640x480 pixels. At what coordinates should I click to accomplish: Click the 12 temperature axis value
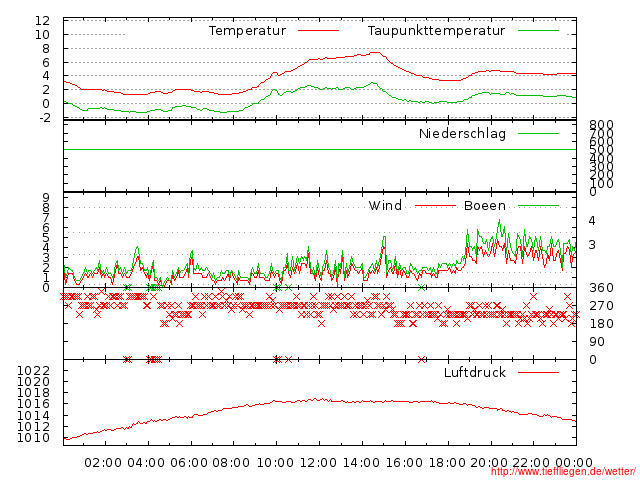[42, 21]
